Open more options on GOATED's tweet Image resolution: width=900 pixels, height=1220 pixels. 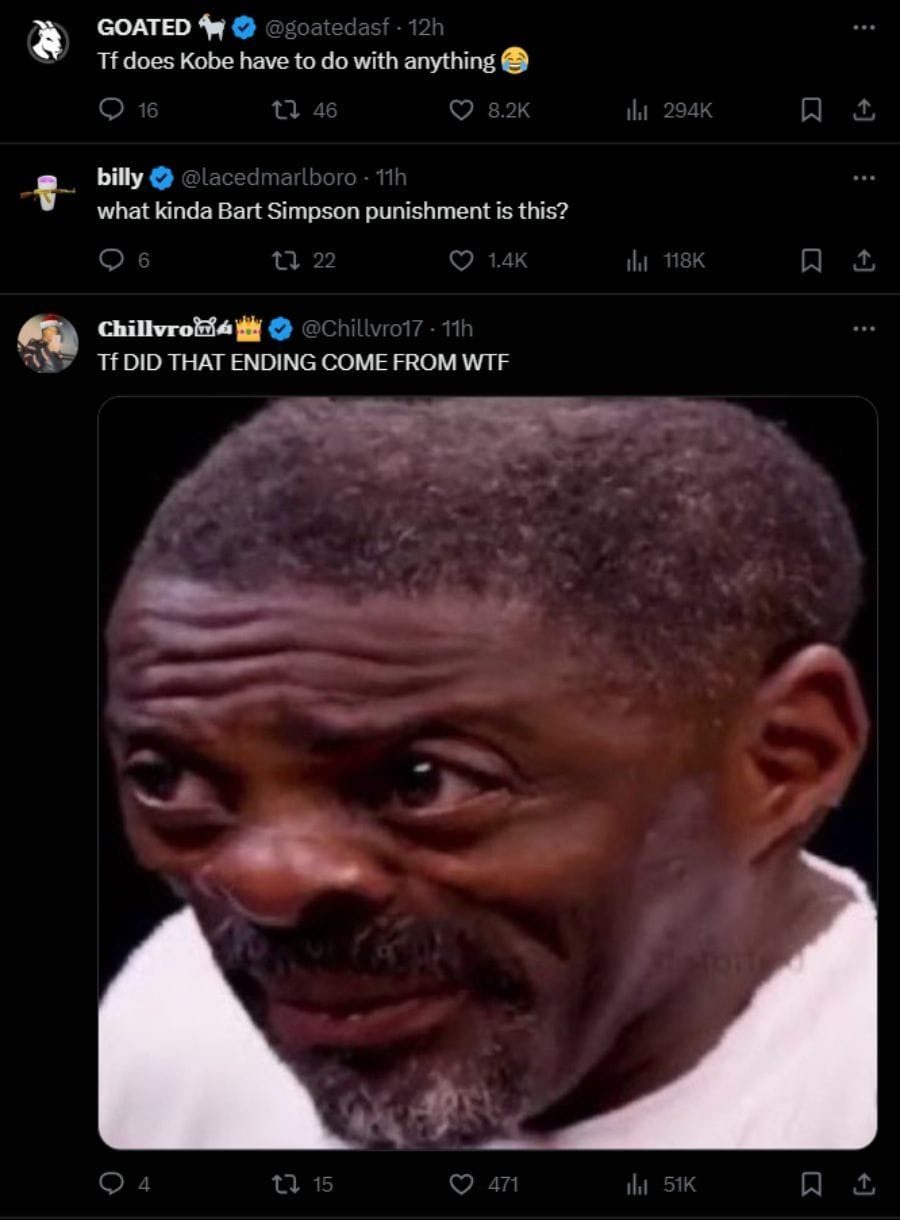[863, 27]
